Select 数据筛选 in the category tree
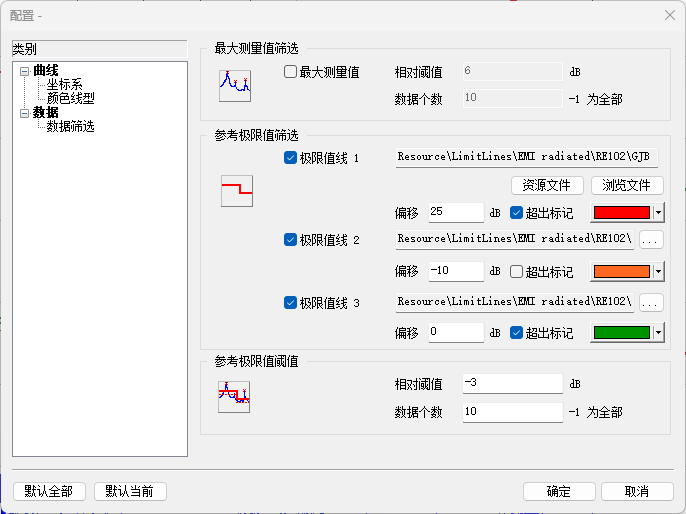The height and width of the screenshot is (514, 686). click(71, 127)
